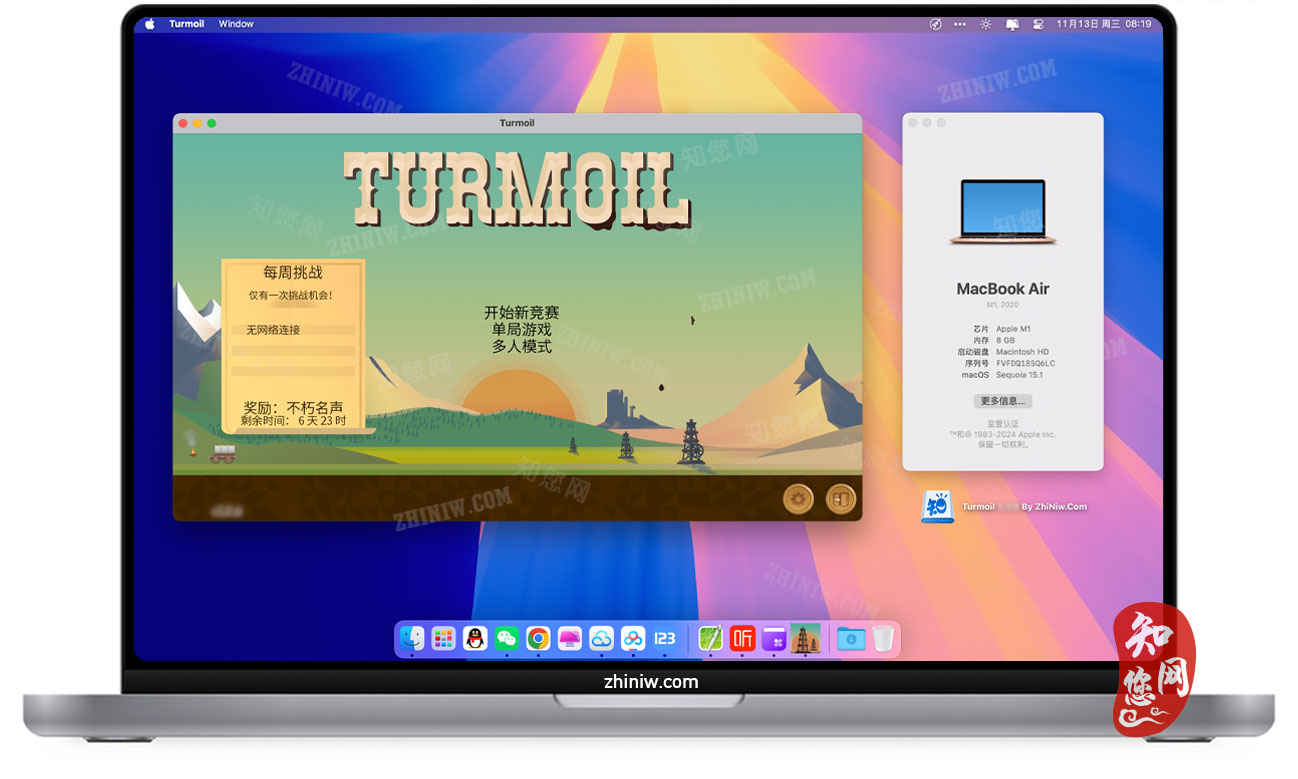
Task: Click the serial number FVFDQ18SQ6LC
Action: click(1025, 363)
